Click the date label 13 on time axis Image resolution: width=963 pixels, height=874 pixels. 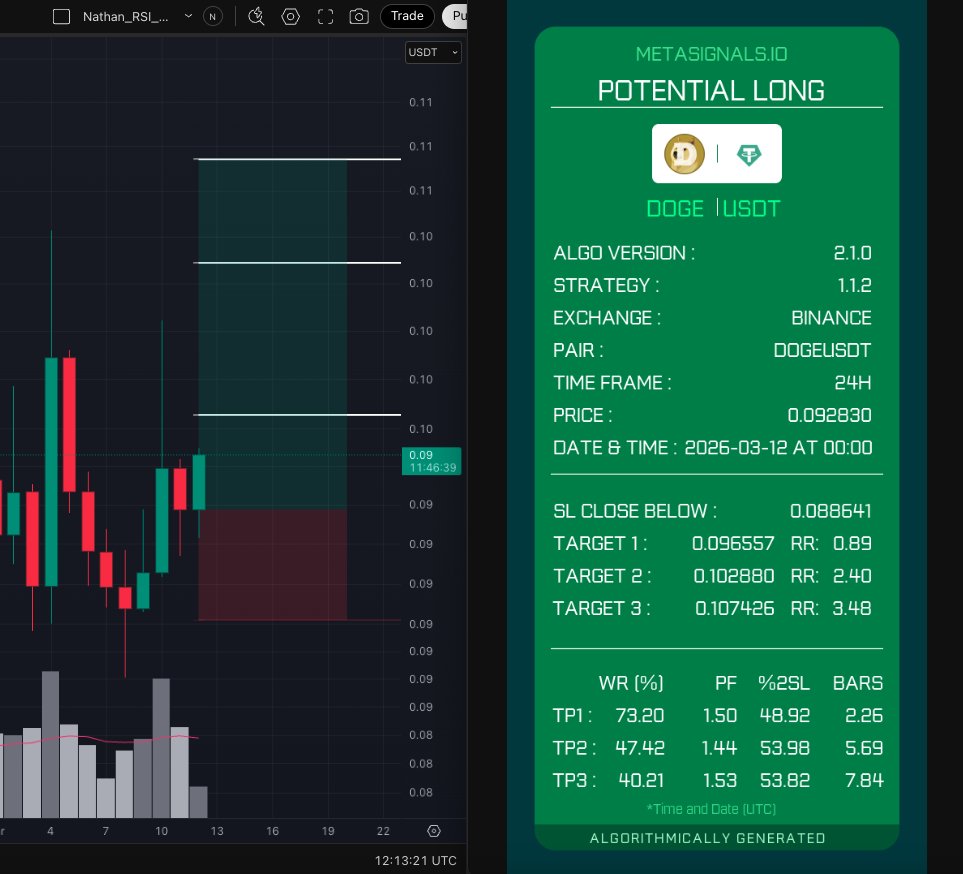tap(217, 831)
